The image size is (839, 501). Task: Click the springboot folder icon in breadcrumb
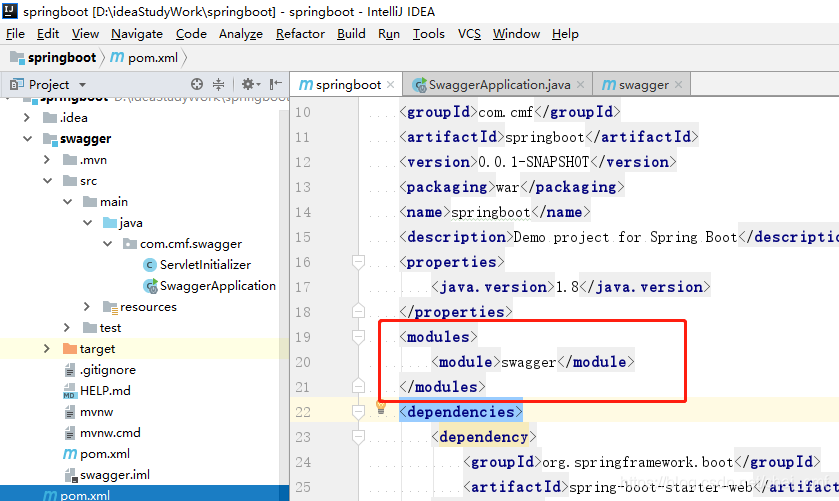17,57
